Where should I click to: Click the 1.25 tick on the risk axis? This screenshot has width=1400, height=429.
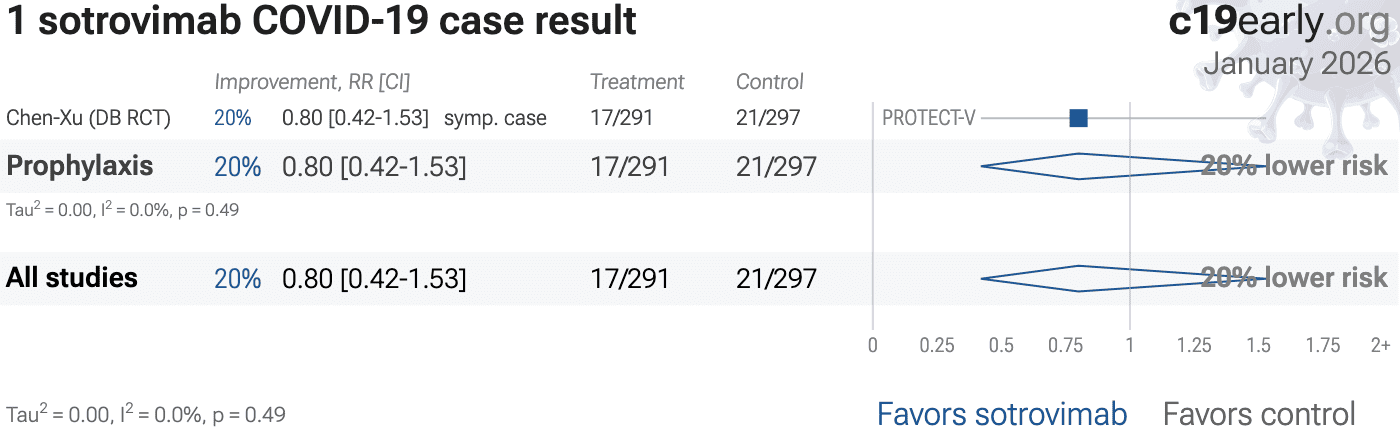click(x=1194, y=345)
